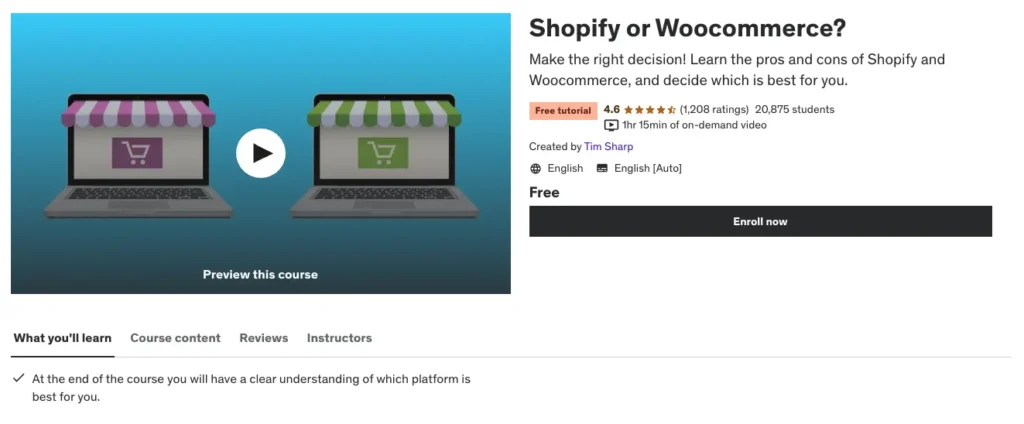Click the checkmark beside the learning outcome
This screenshot has width=1024, height=424.
click(x=19, y=379)
